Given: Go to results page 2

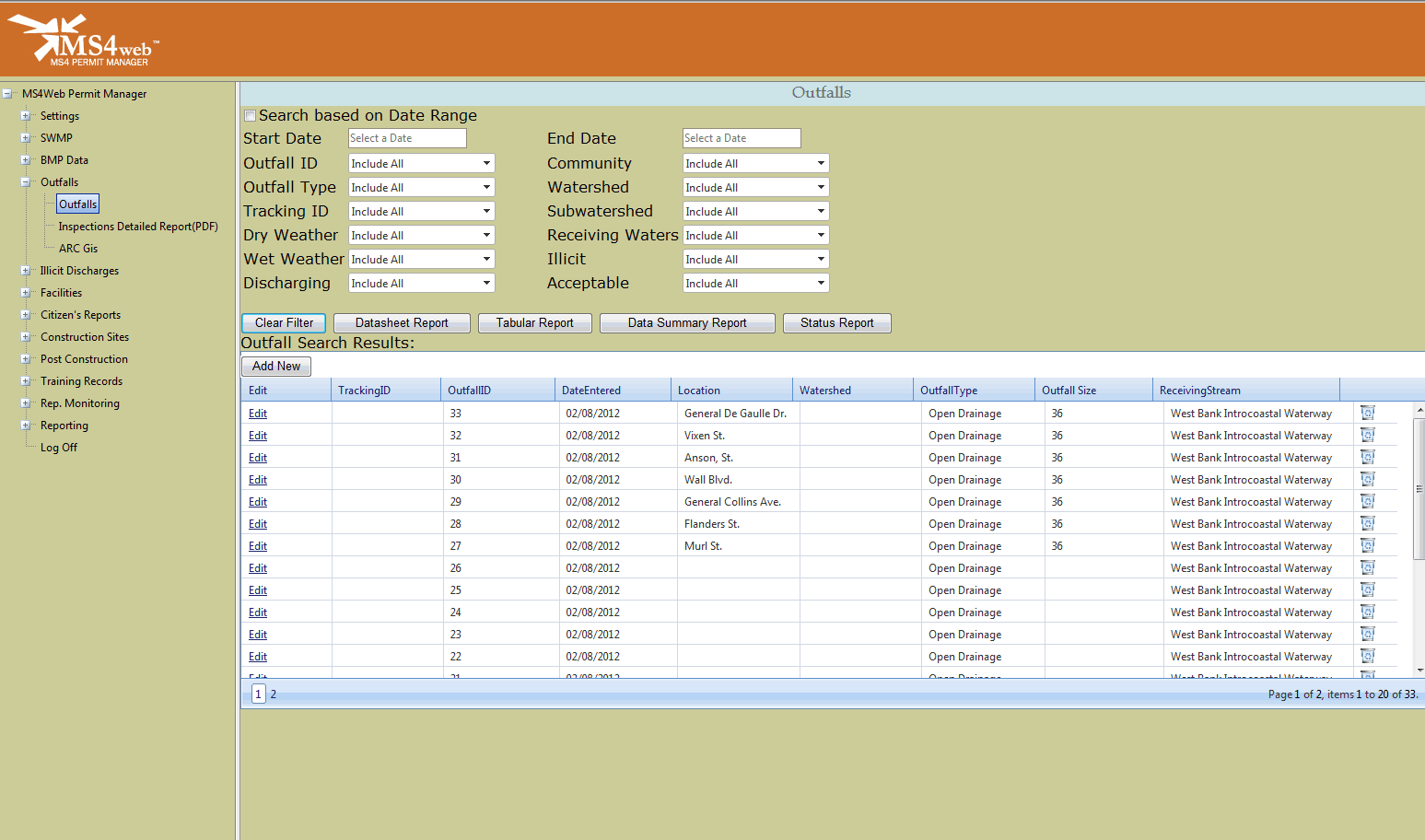Looking at the screenshot, I should [274, 694].
